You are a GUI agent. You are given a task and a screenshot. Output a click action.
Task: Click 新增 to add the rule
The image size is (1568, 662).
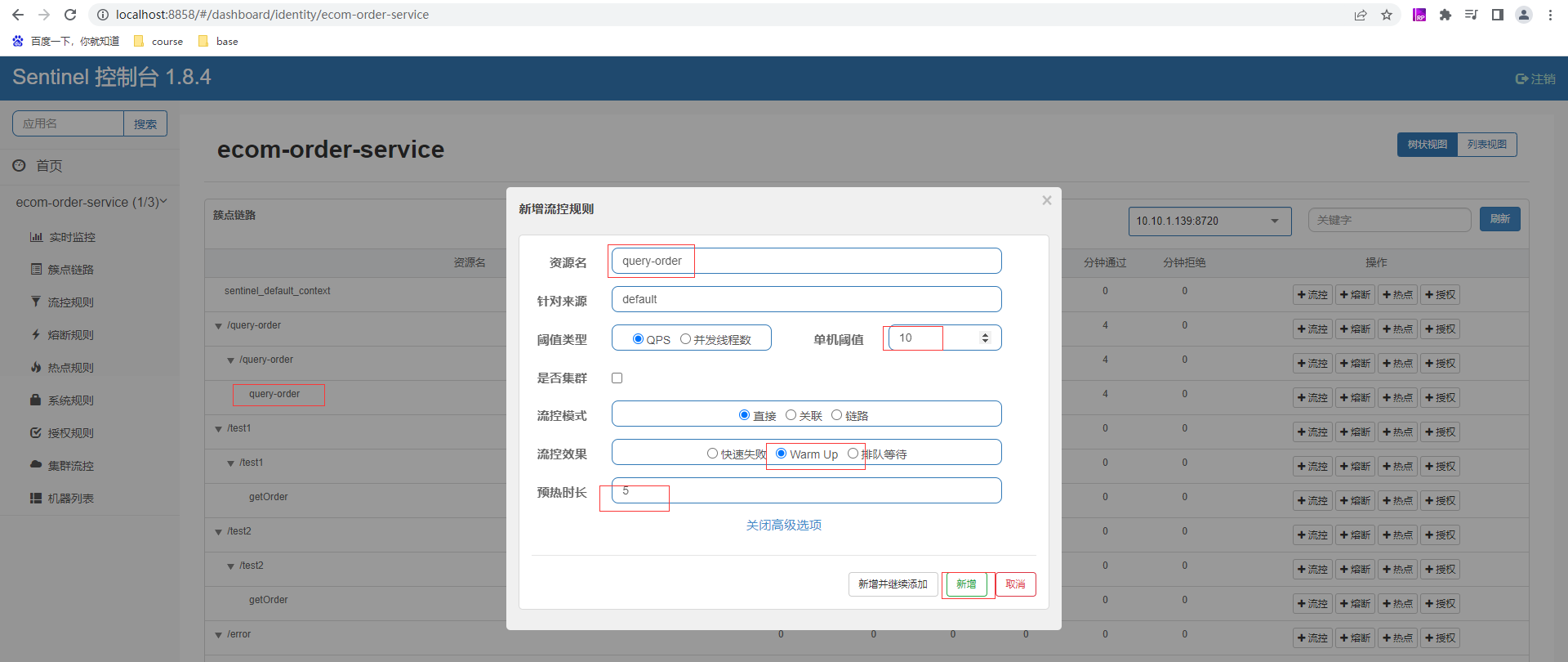tap(967, 584)
